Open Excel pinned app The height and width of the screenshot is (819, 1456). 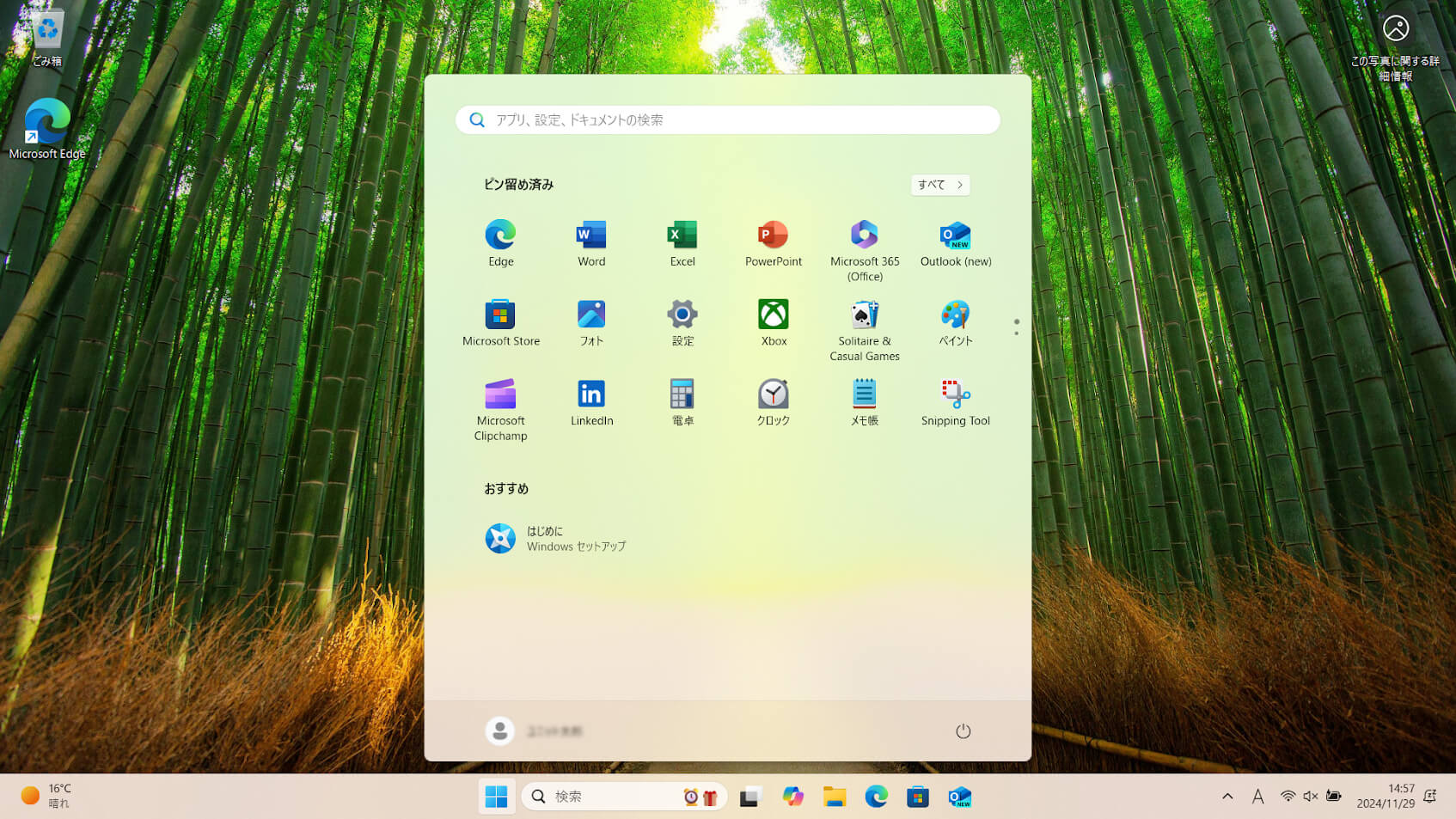(682, 243)
